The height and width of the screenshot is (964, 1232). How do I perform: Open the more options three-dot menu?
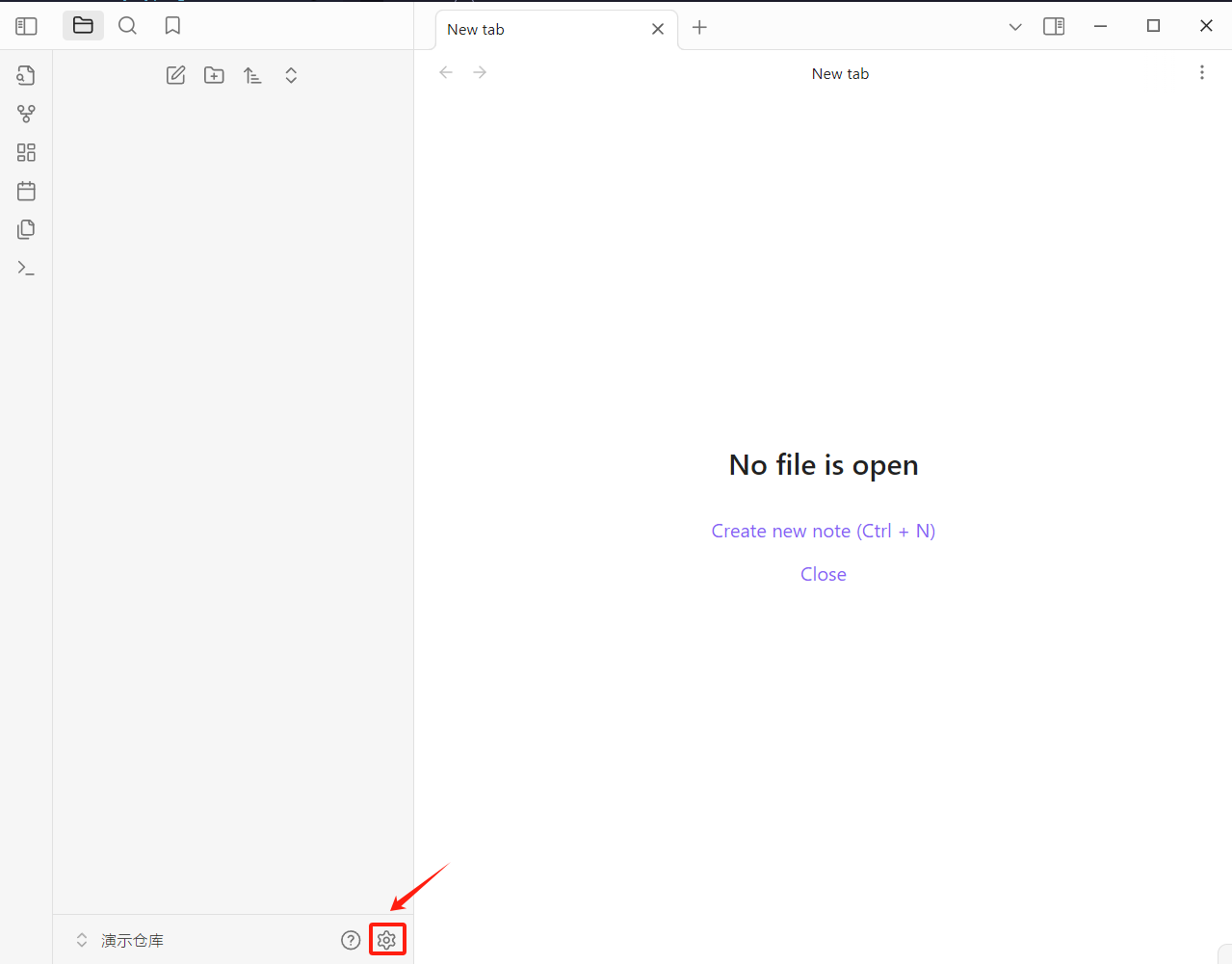click(1201, 72)
